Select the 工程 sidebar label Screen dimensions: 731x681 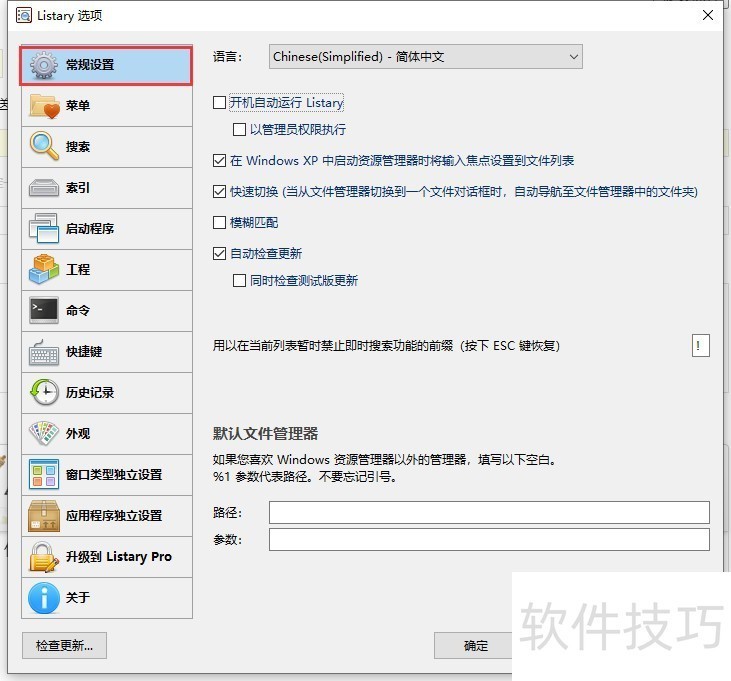[x=78, y=270]
